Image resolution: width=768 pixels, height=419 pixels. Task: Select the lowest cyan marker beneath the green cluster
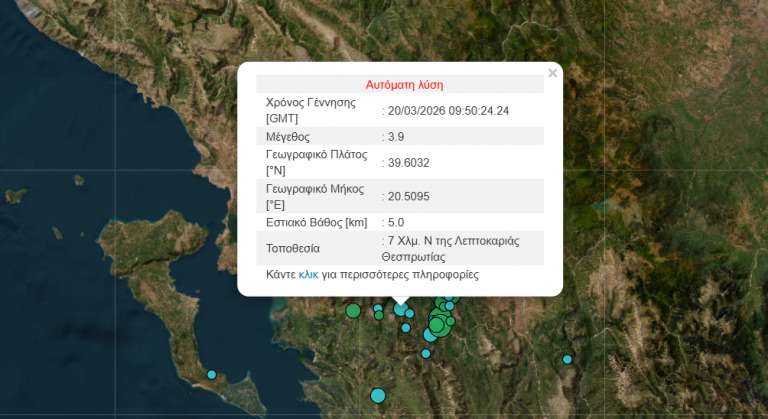pyautogui.click(x=426, y=353)
